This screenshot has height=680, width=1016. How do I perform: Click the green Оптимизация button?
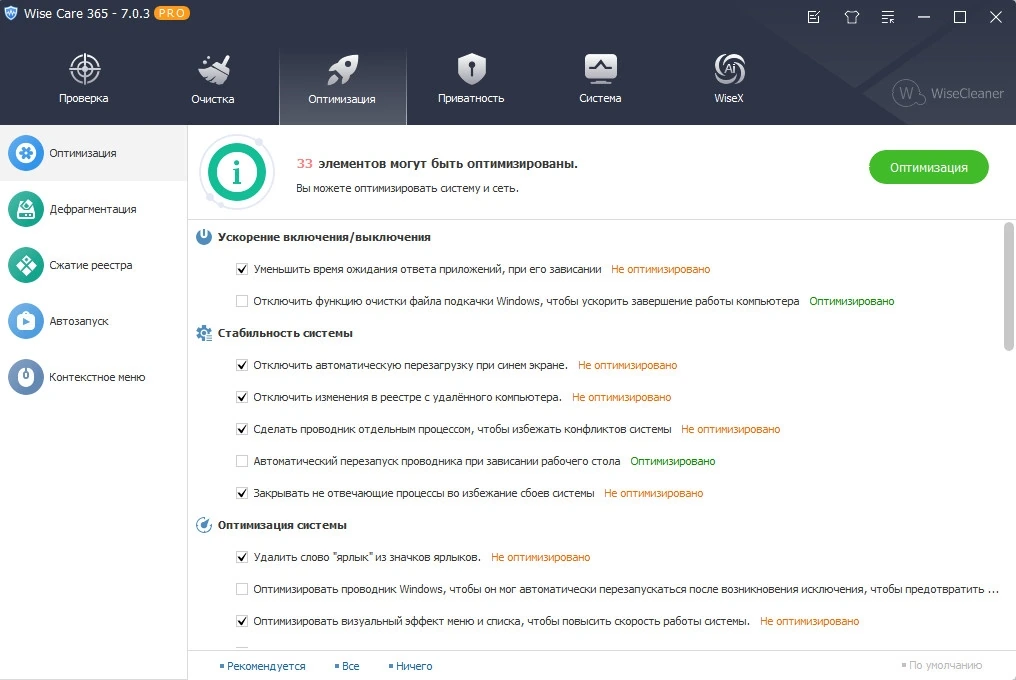929,167
